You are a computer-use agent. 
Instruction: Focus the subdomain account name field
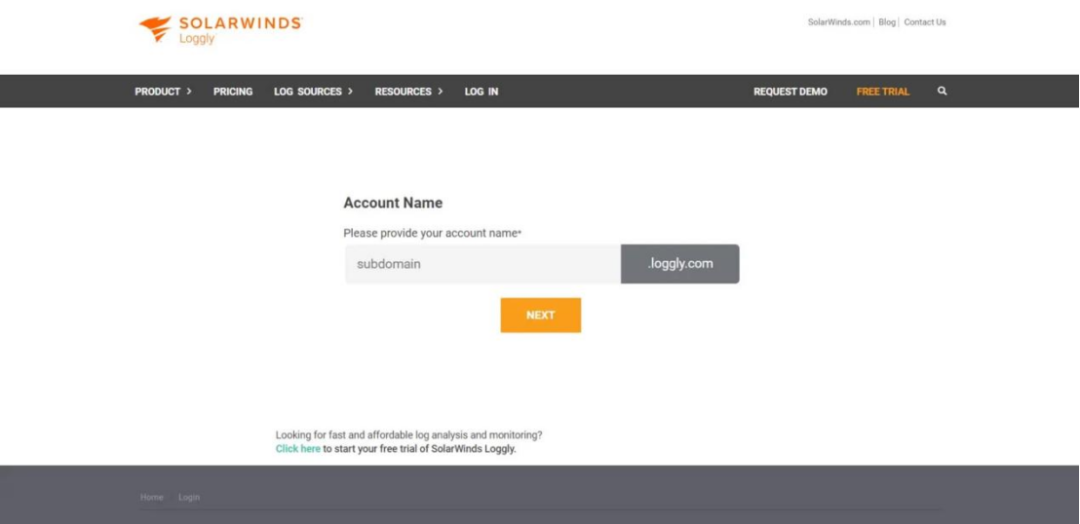(x=483, y=264)
